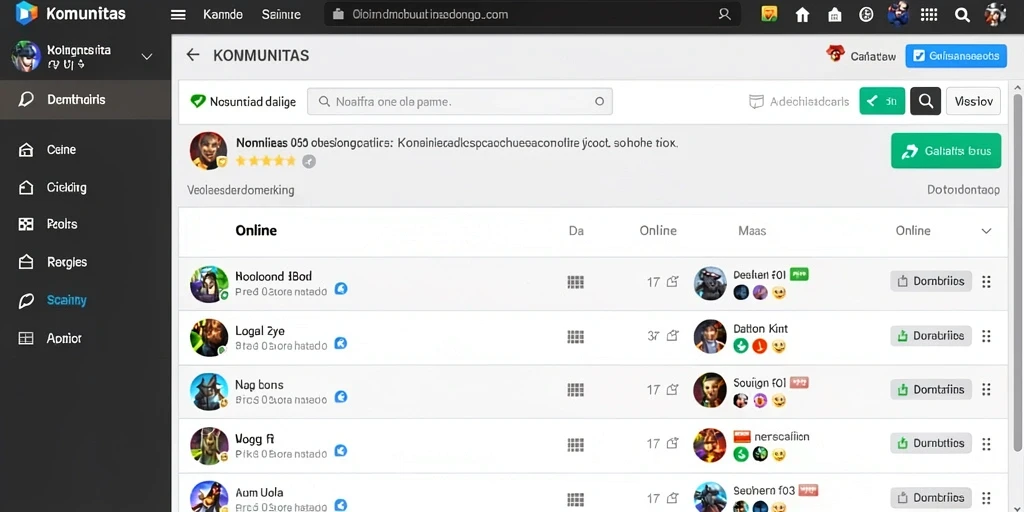Click the blue badge in Logal Zye row
Viewport: 1024px width, 512px height.
pos(340,343)
